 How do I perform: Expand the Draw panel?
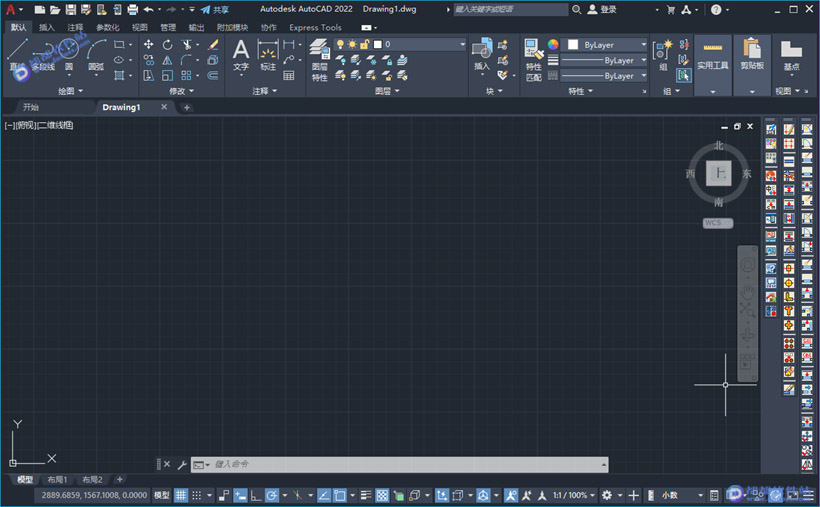pos(70,91)
